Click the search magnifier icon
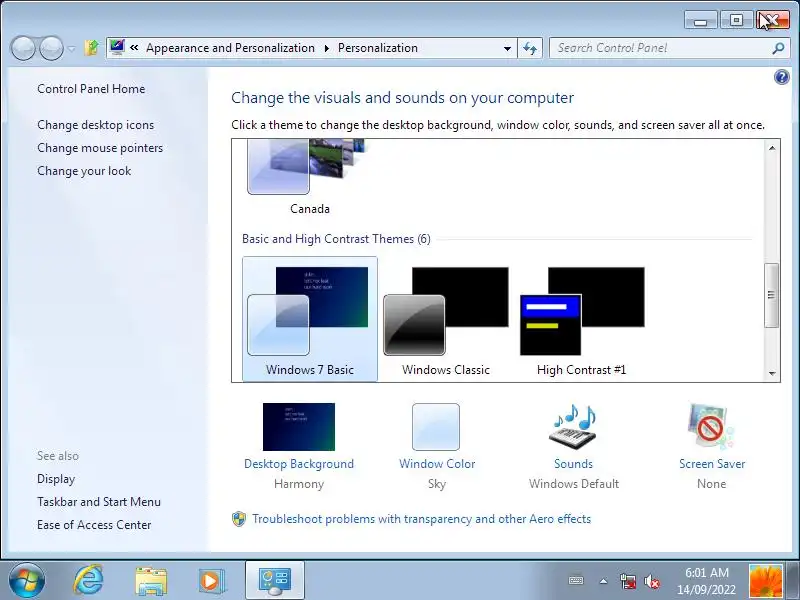Screen dimensions: 800x600 click(779, 48)
